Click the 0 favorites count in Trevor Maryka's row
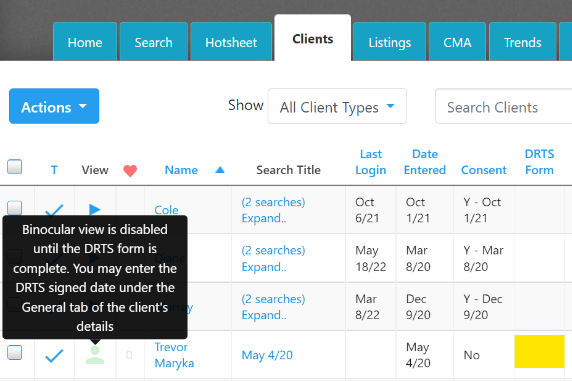The image size is (572, 381). coord(129,355)
